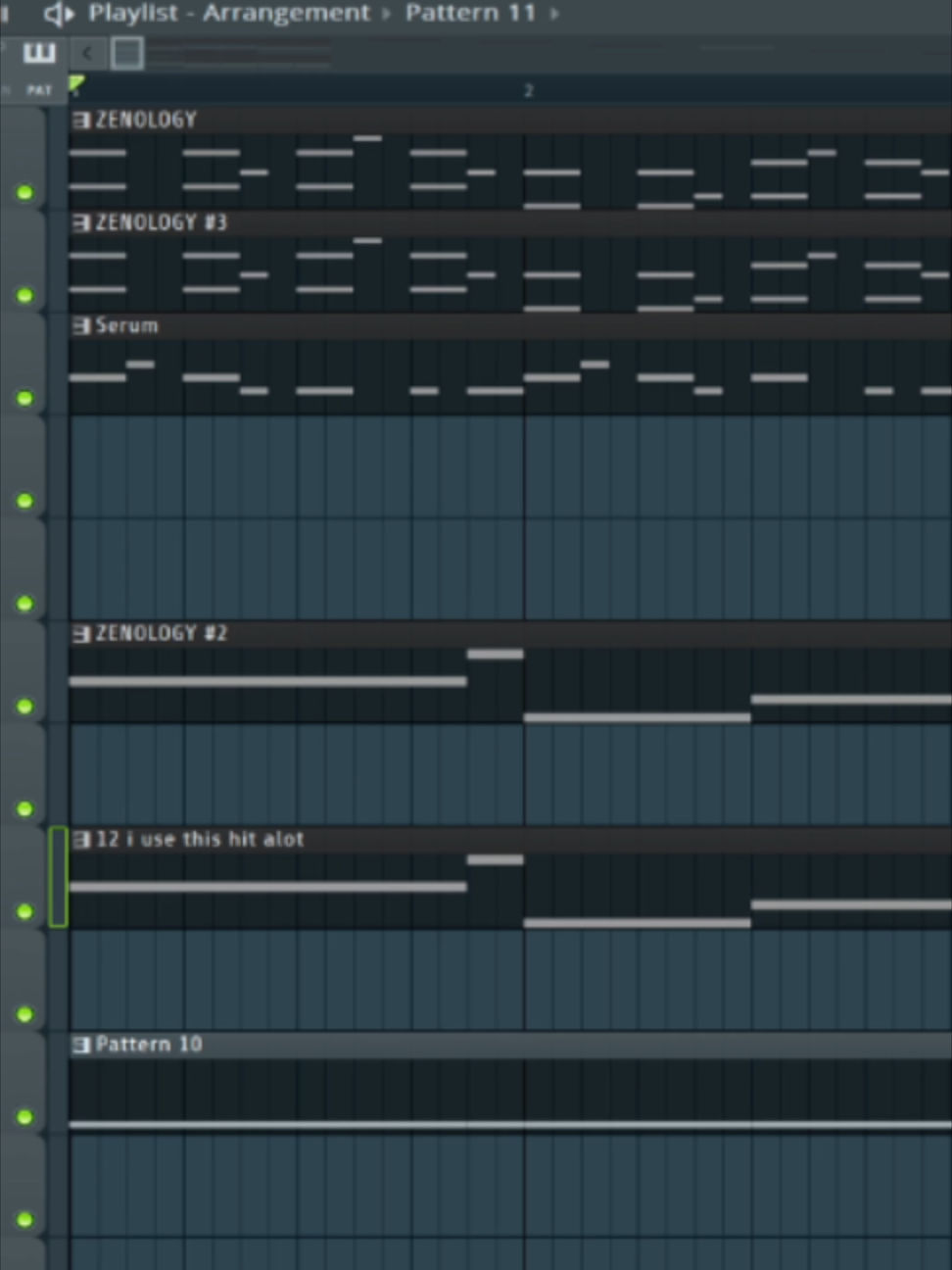Image resolution: width=952 pixels, height=1270 pixels.
Task: Toggle mute LED on the Pattern 10 track
Action: click(25, 1117)
